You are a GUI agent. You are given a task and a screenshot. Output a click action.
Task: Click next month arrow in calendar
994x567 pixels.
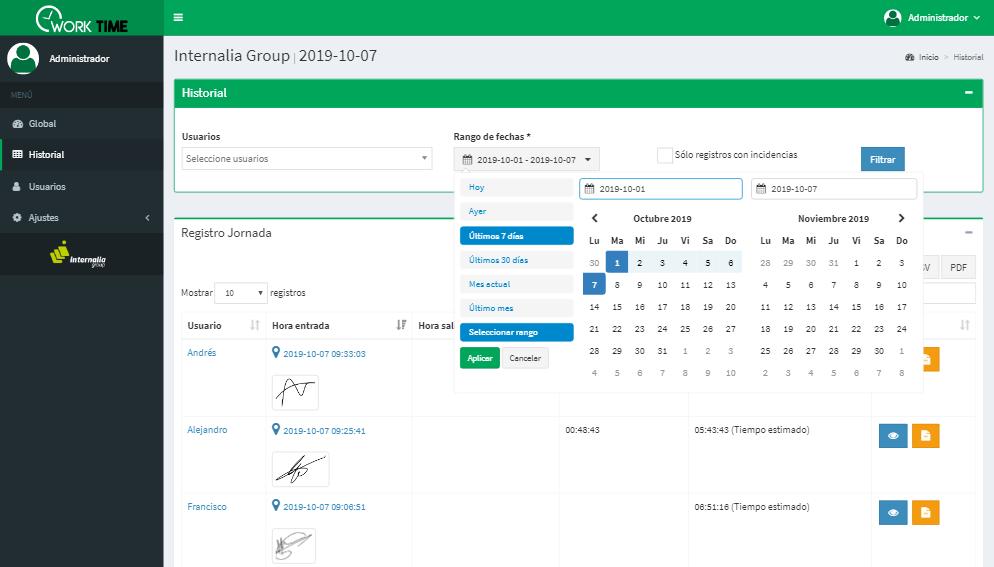point(901,218)
